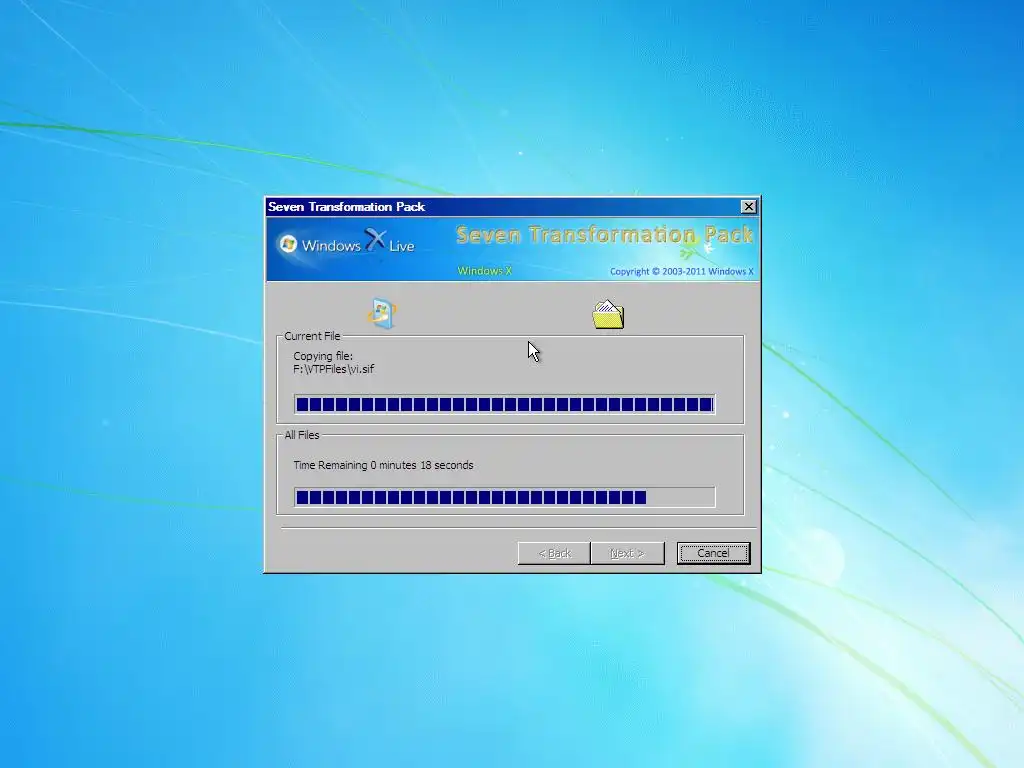The height and width of the screenshot is (768, 1024).
Task: Click the Current File progress bar
Action: pos(505,404)
